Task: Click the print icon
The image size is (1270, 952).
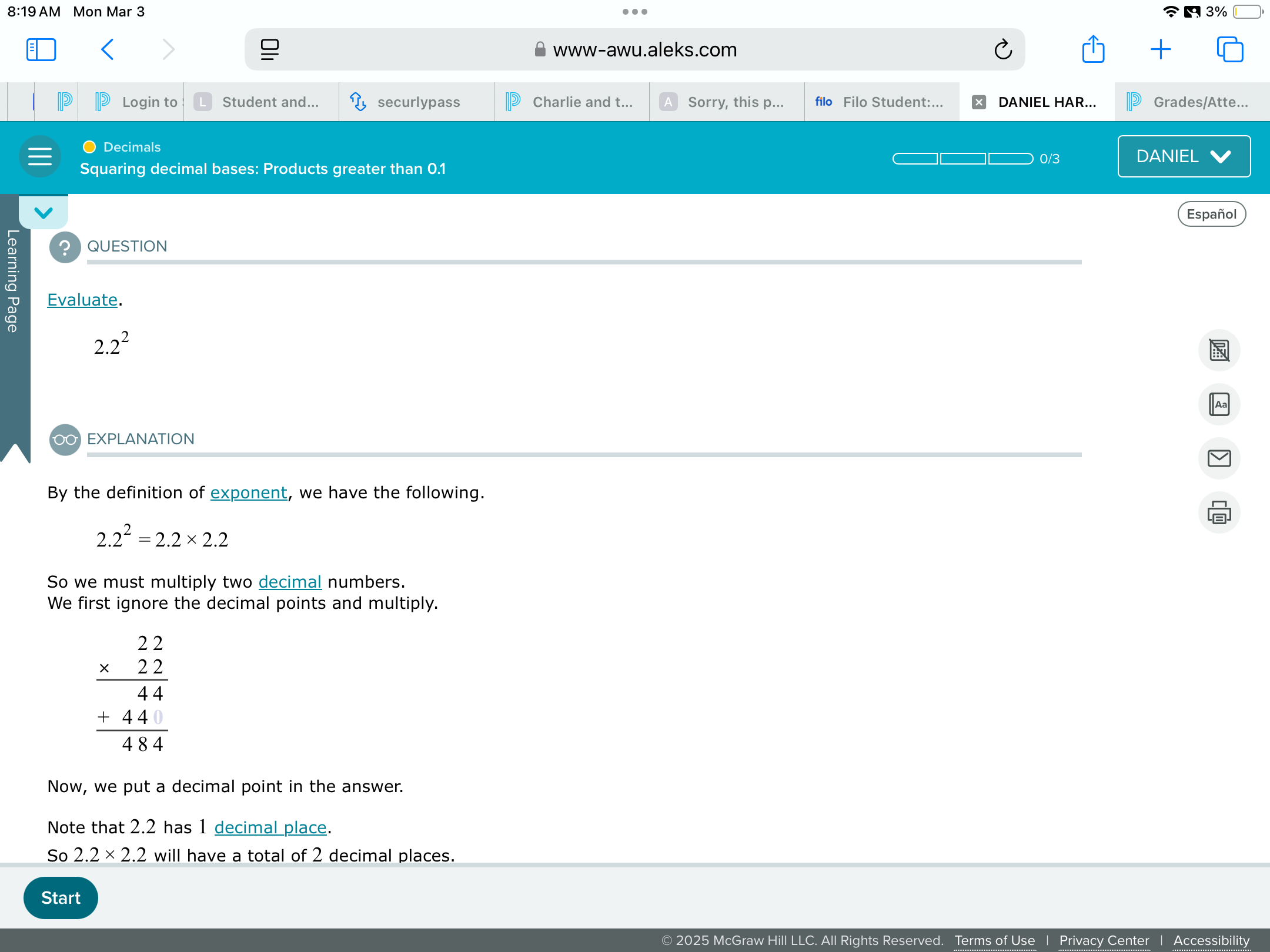Action: click(1219, 512)
